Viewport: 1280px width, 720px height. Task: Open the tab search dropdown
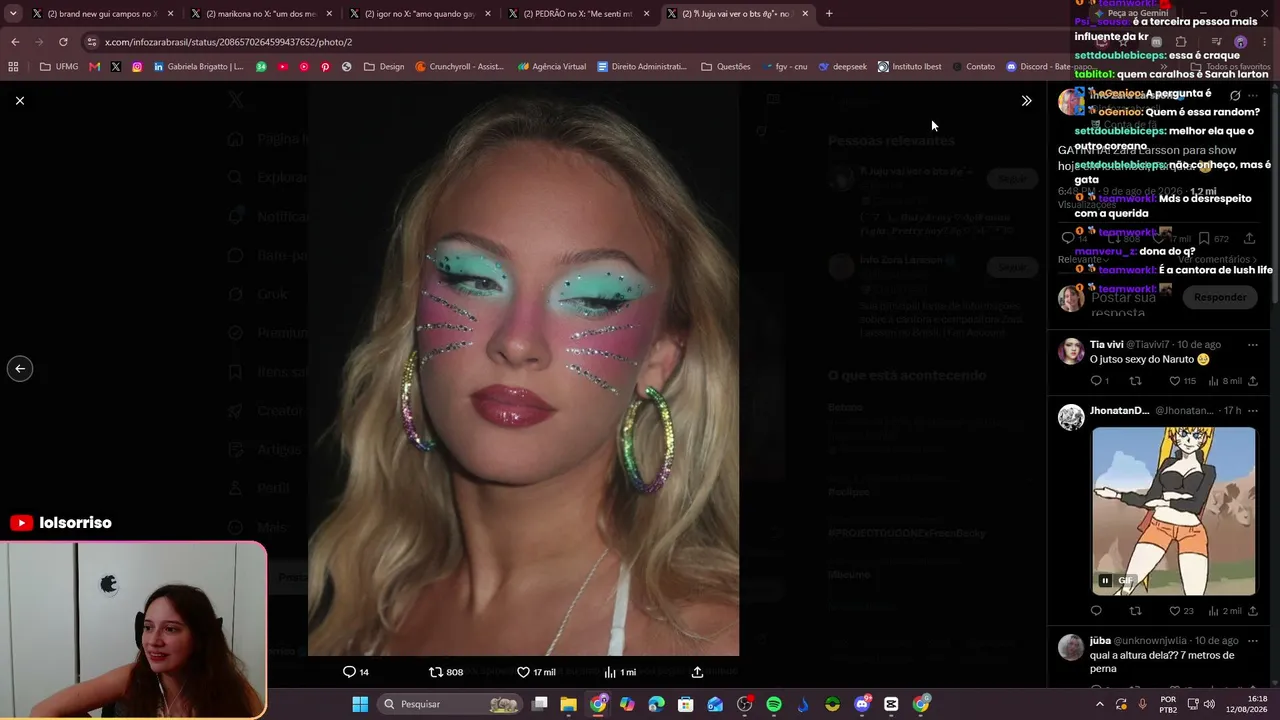pos(13,14)
